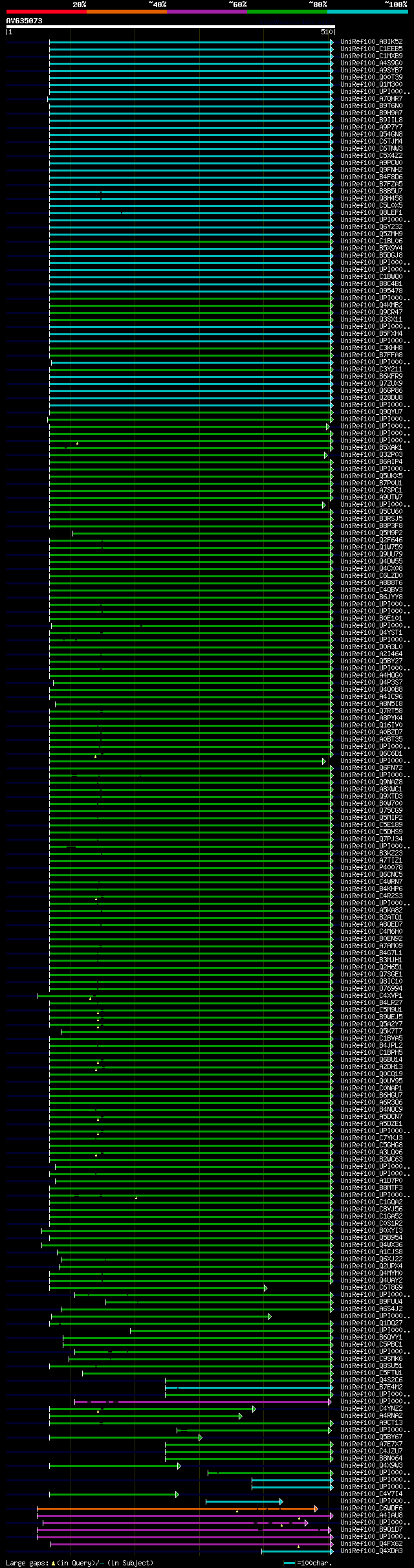Select label UniRef100_B3RSJ5
This screenshot has width=414, height=1568.
(371, 519)
